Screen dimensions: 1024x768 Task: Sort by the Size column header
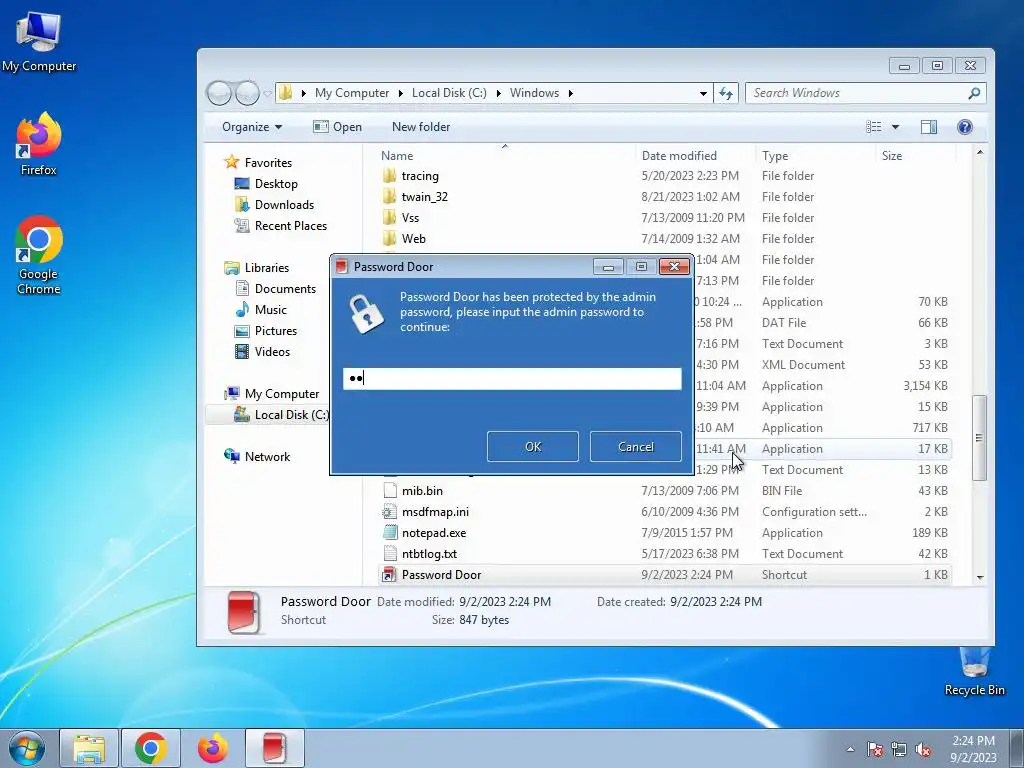click(x=916, y=155)
